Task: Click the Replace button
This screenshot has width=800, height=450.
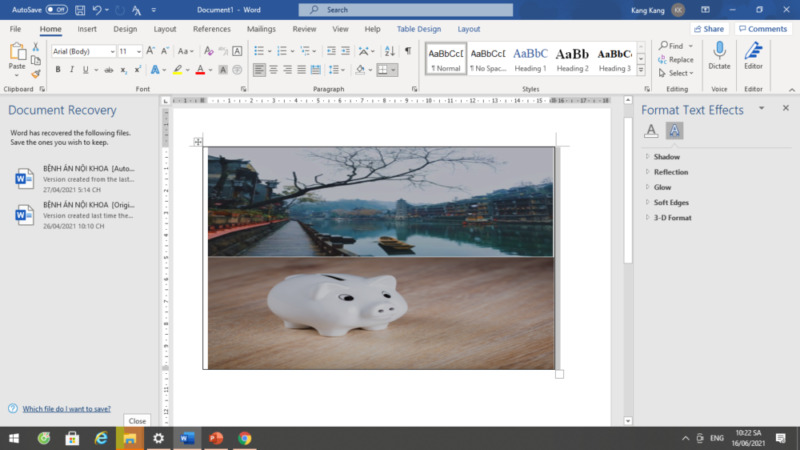Action: (x=676, y=60)
